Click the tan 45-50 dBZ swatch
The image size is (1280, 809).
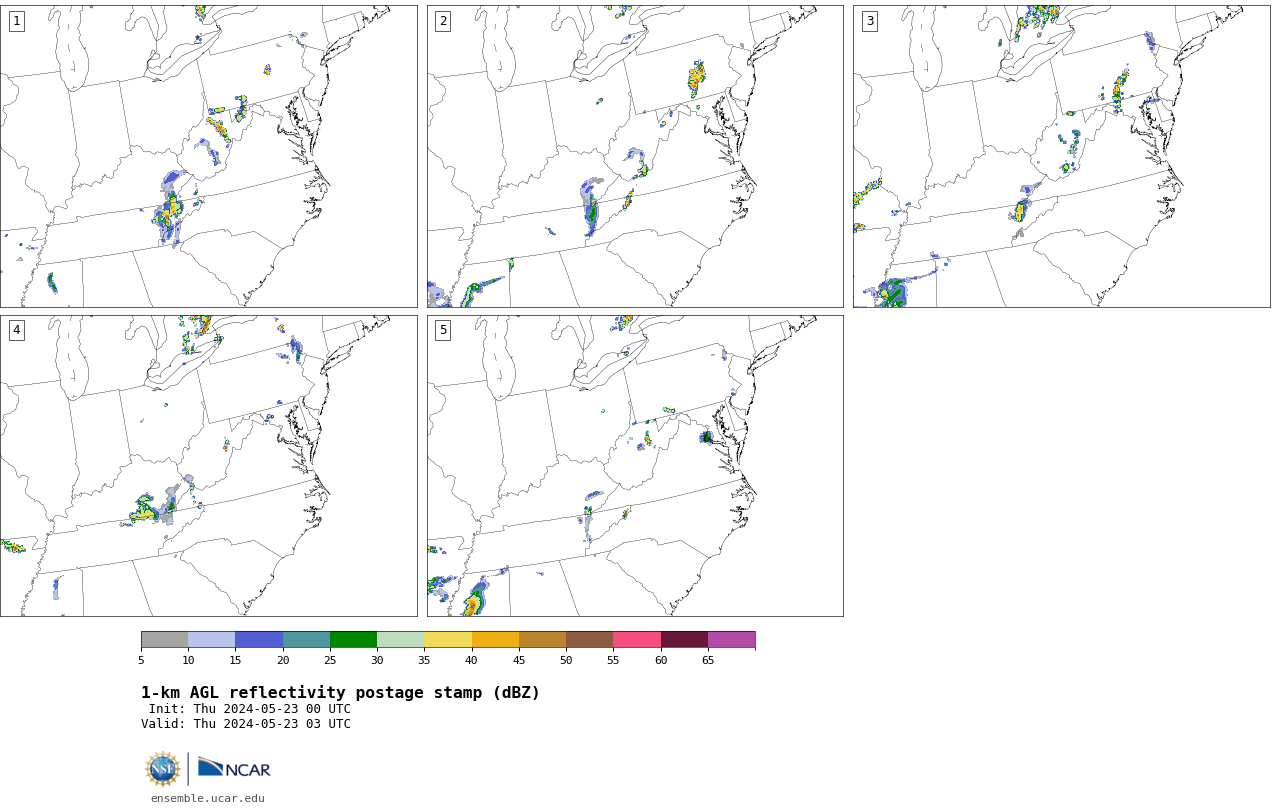pyautogui.click(x=542, y=640)
